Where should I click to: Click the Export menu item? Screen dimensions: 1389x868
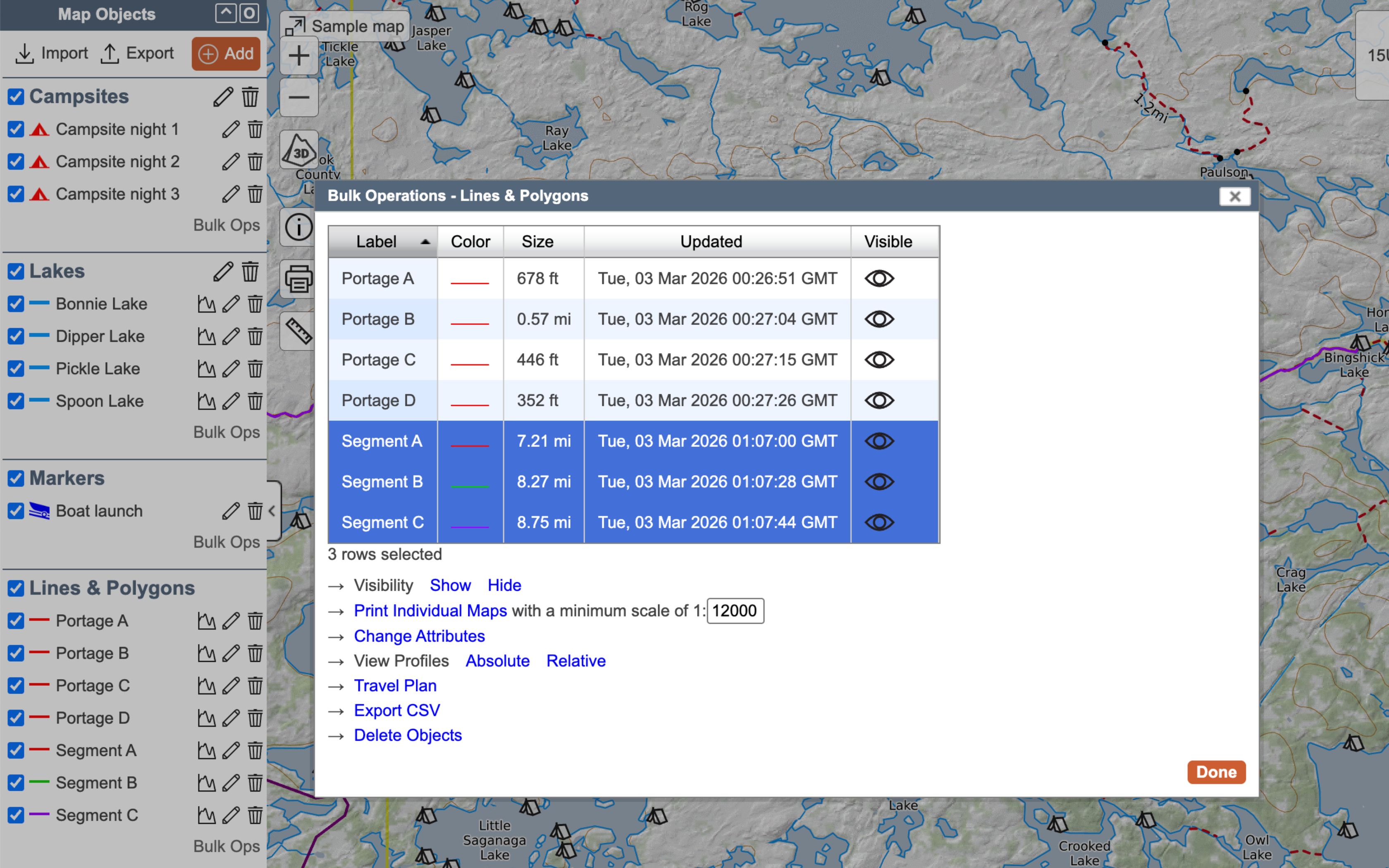[137, 53]
